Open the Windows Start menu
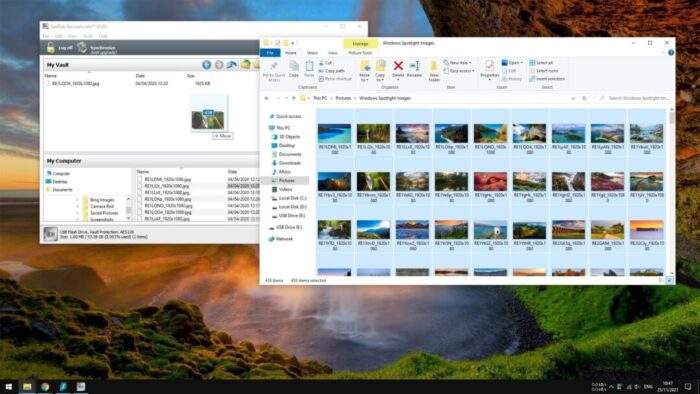Screen dimensions: 700x394 pyautogui.click(x=9, y=387)
